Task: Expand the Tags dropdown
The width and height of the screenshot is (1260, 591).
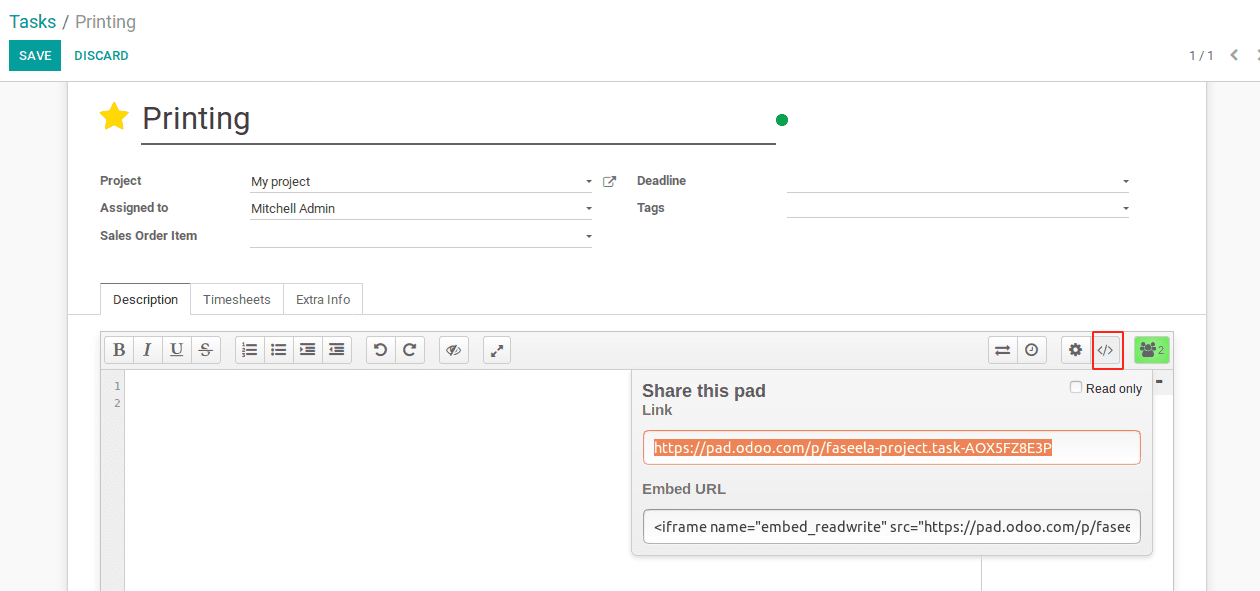Action: [x=1126, y=209]
